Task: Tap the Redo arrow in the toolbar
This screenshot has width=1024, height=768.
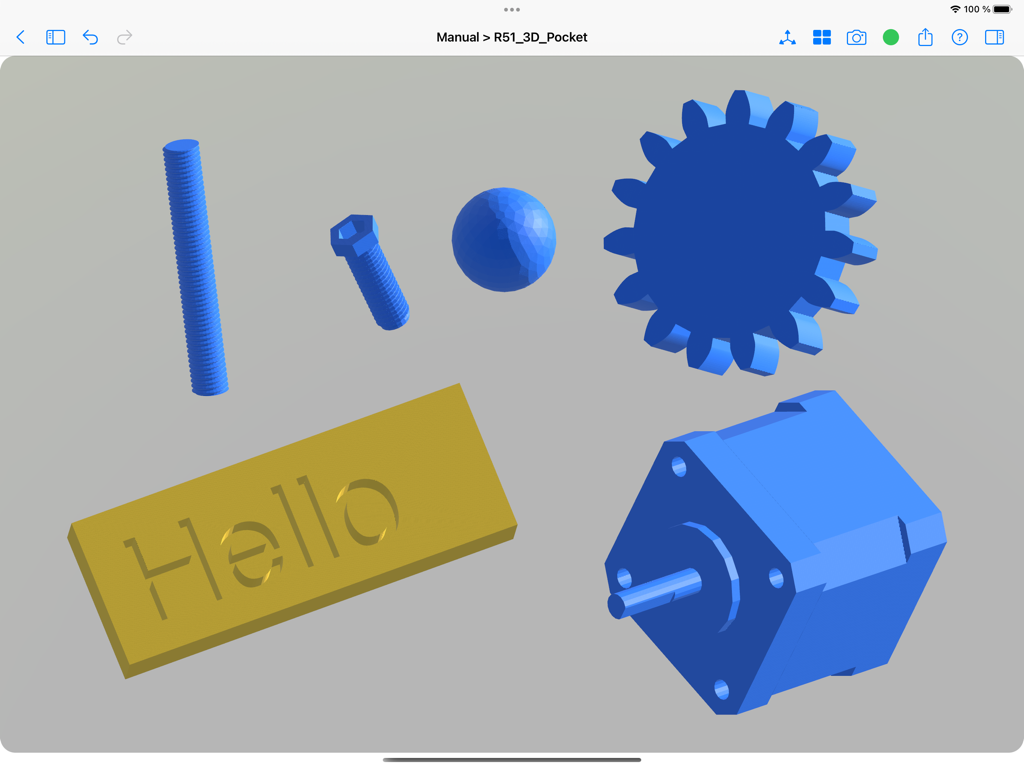Action: click(124, 37)
